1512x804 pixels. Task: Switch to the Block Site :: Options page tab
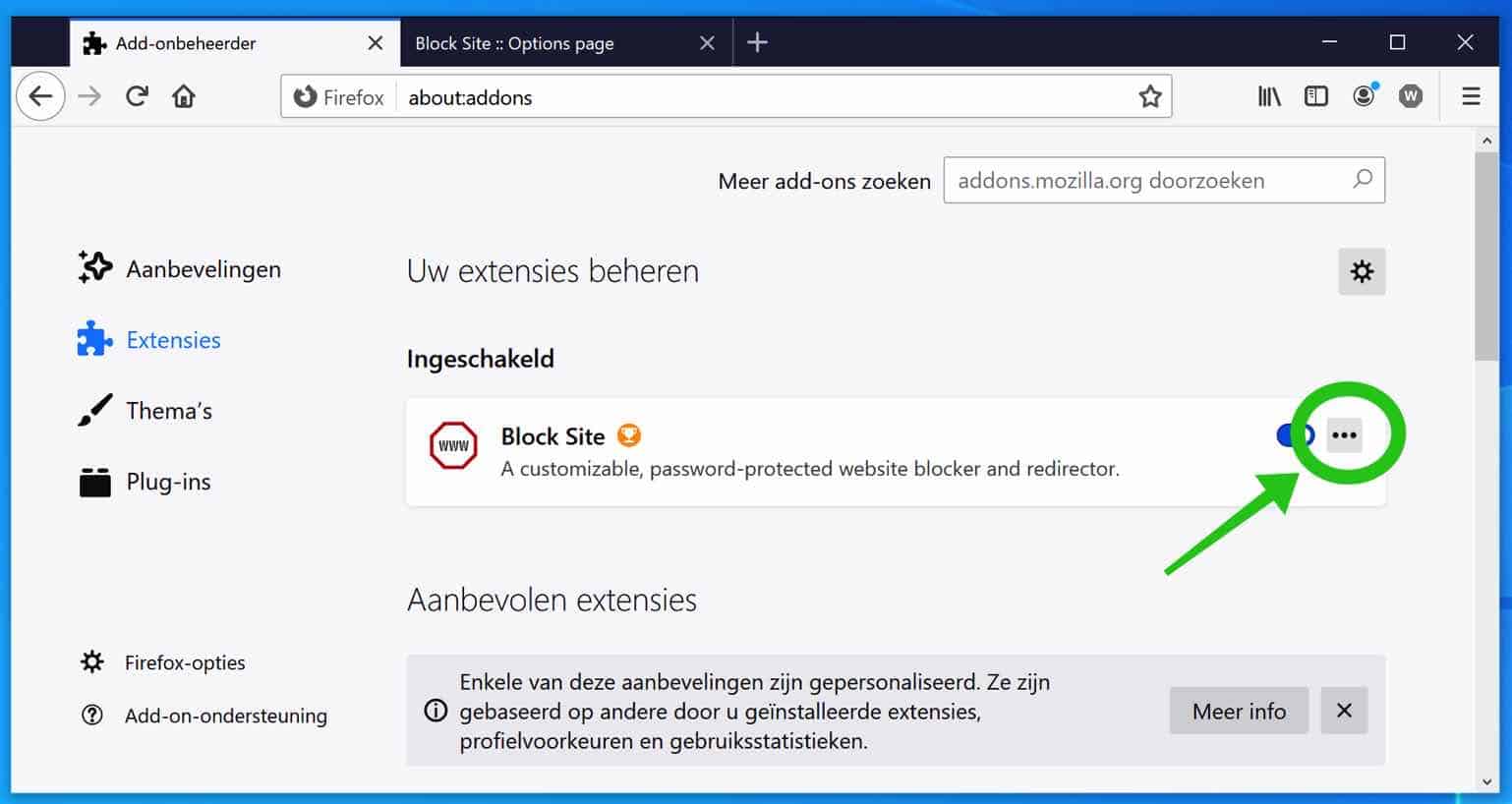point(565,43)
